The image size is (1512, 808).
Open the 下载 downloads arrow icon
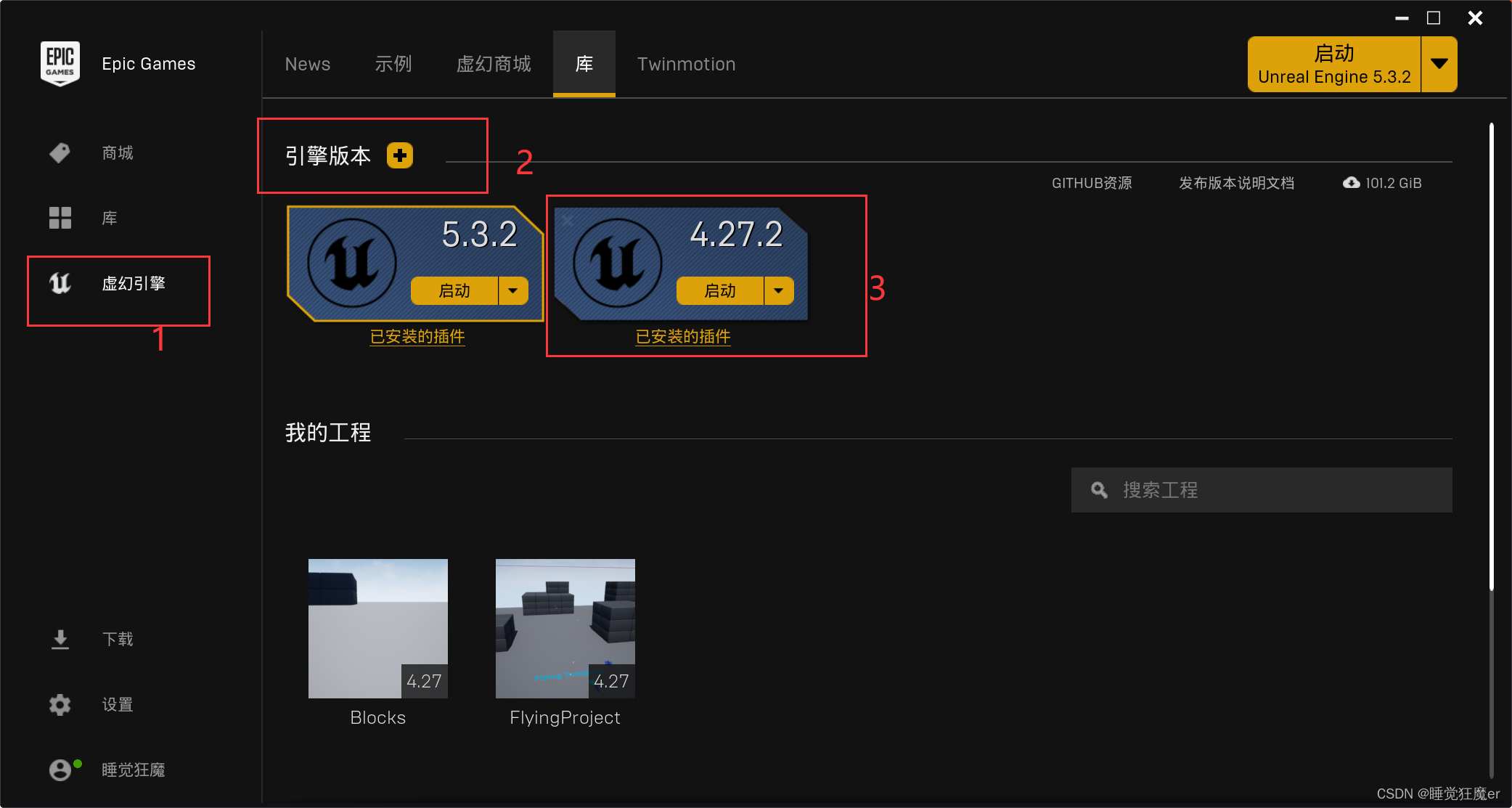60,640
